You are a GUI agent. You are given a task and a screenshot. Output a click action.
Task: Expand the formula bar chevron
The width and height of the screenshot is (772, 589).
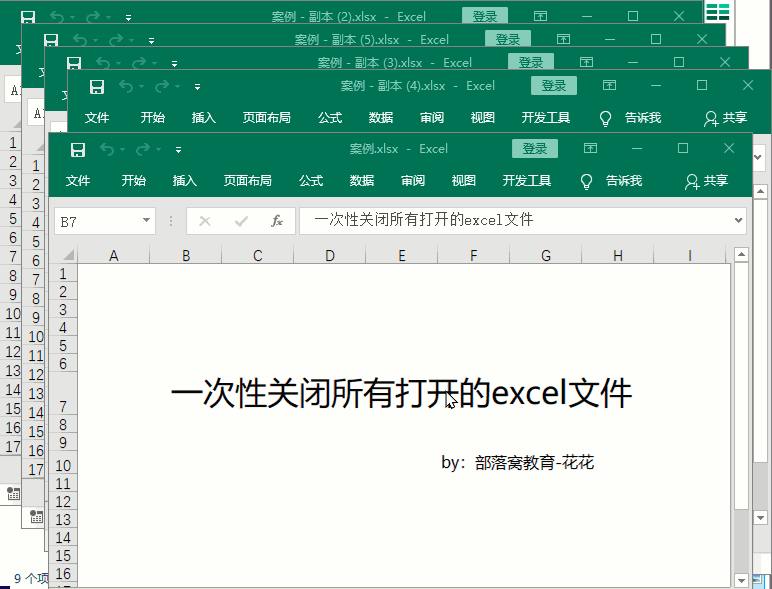tap(738, 220)
